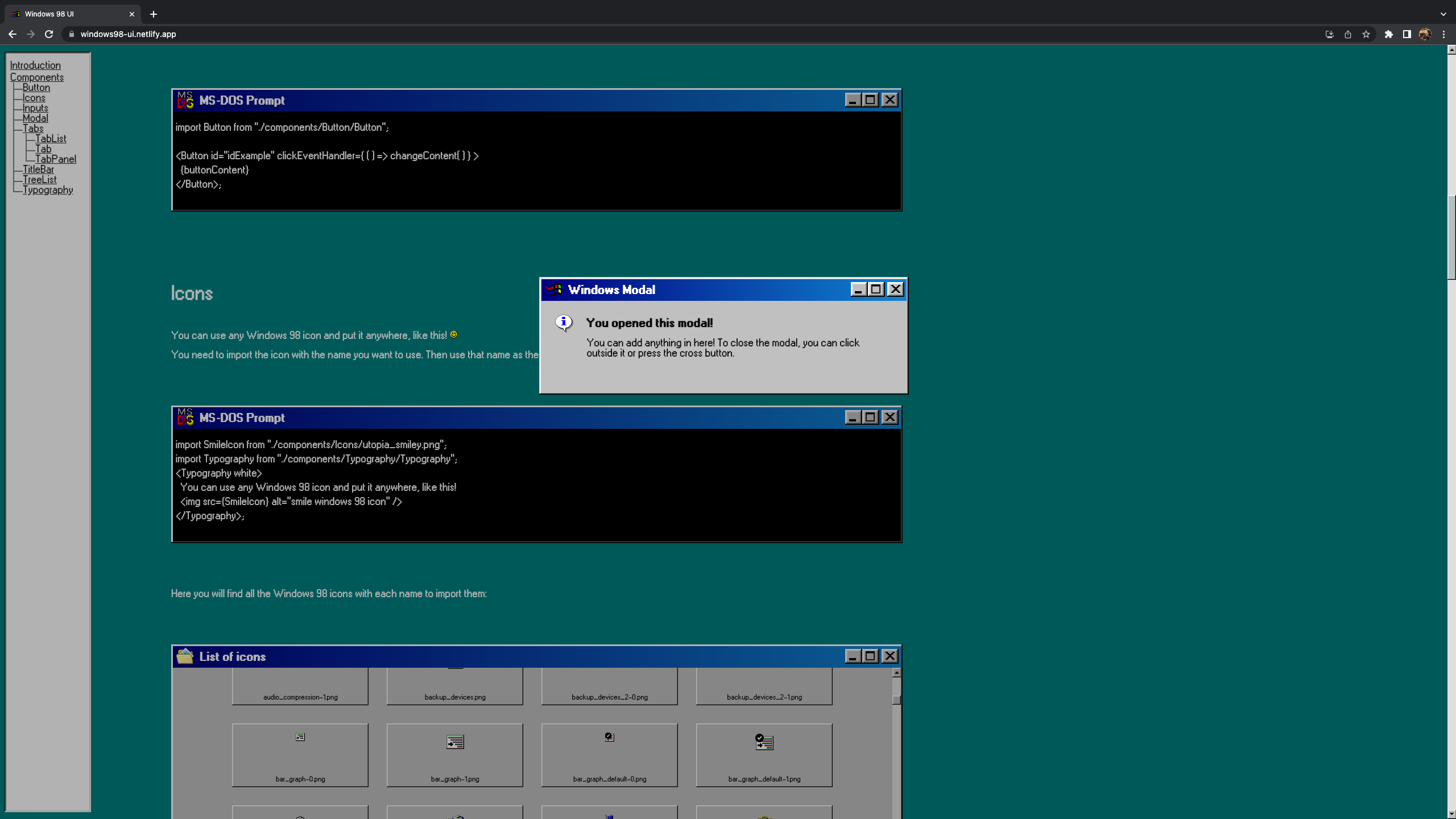Click the bar_graph-1.png icon tile
Image resolution: width=1456 pixels, height=819 pixels.
click(454, 755)
